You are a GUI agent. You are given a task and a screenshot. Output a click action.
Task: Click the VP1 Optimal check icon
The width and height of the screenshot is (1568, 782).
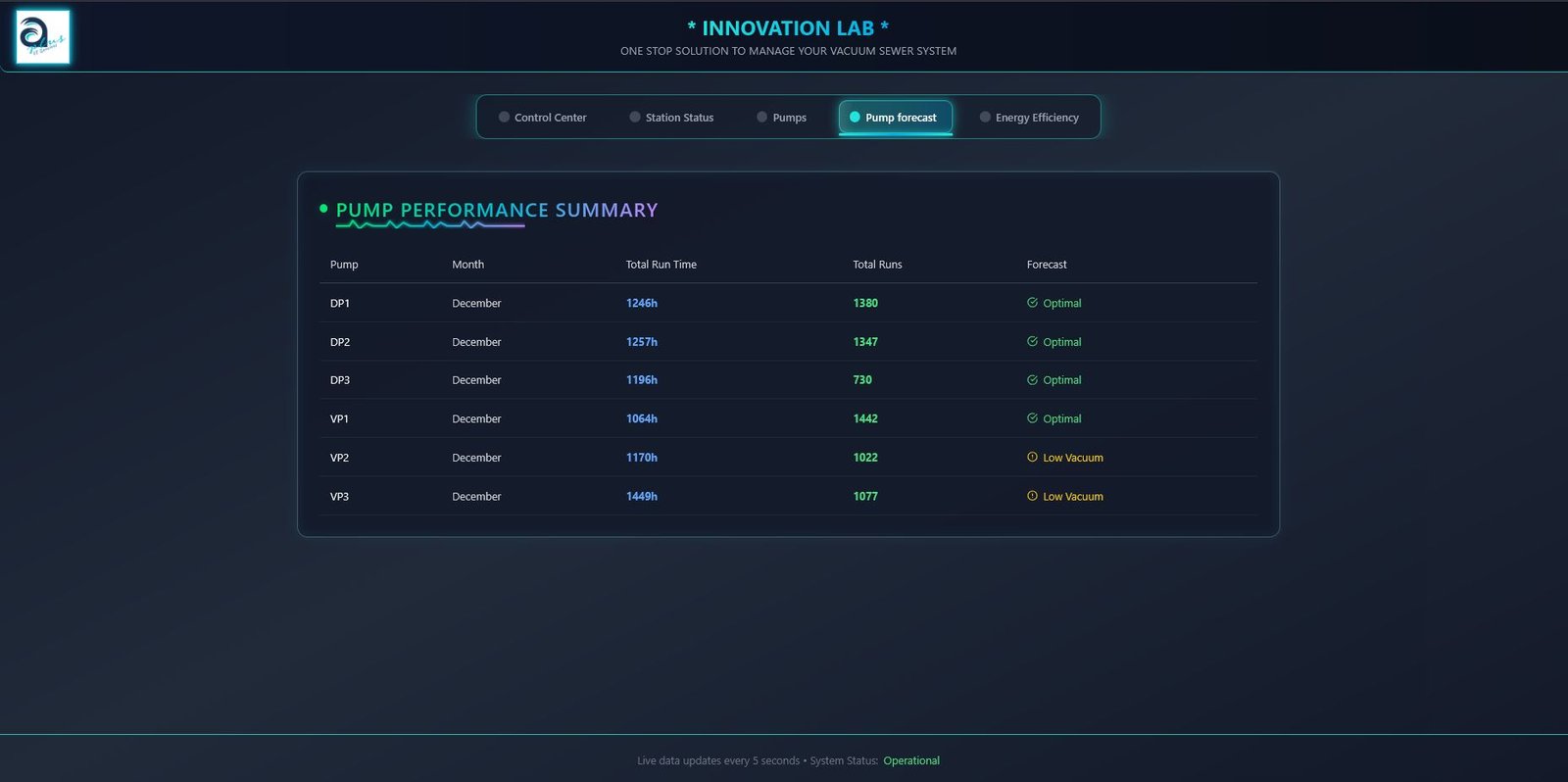(1032, 418)
